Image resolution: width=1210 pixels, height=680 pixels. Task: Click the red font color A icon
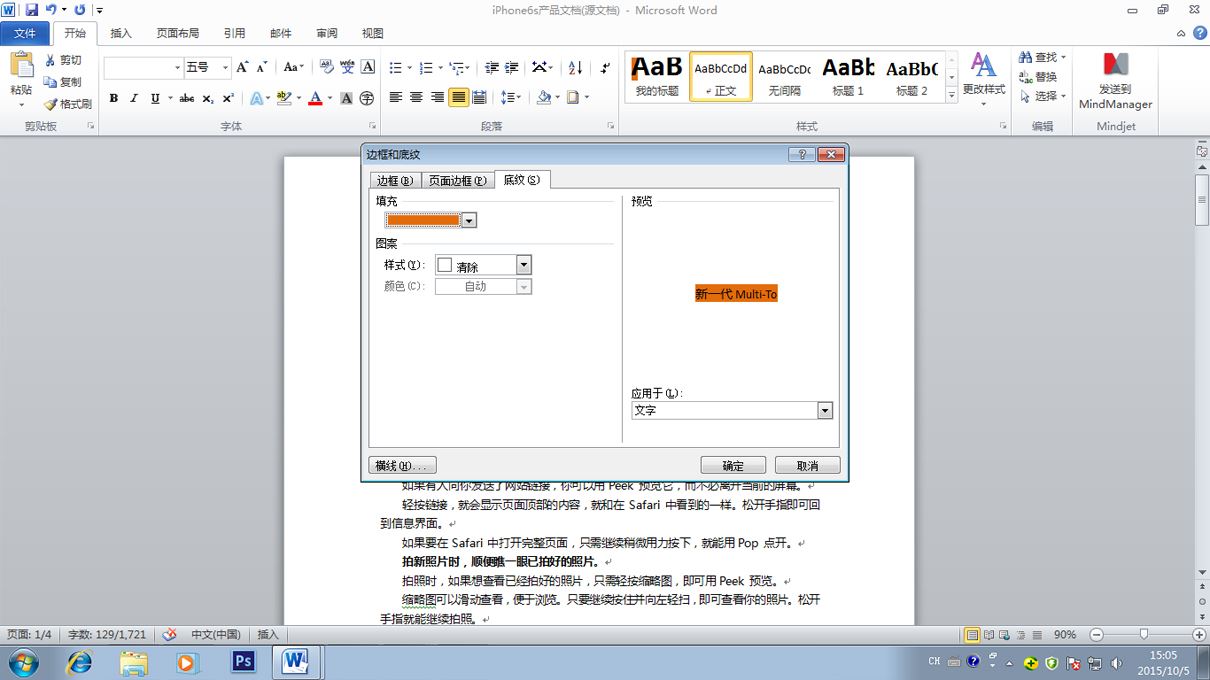tap(315, 98)
